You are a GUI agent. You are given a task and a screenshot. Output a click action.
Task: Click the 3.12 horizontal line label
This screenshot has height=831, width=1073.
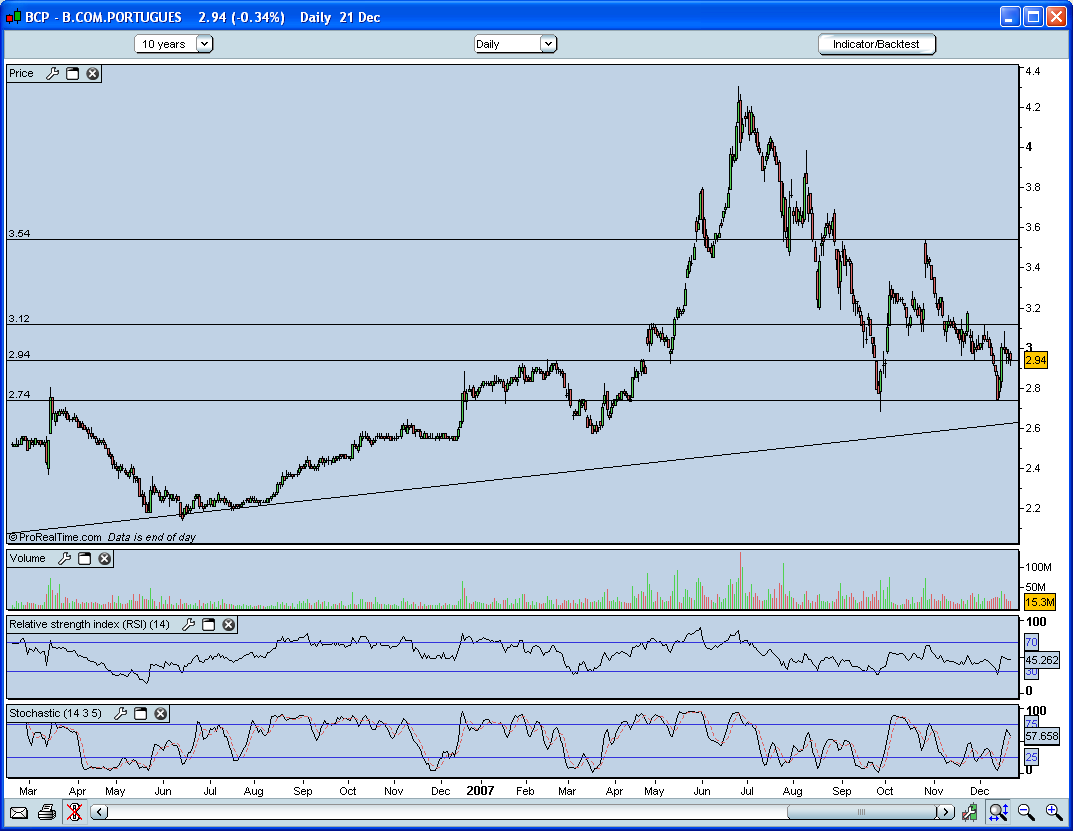(19, 318)
